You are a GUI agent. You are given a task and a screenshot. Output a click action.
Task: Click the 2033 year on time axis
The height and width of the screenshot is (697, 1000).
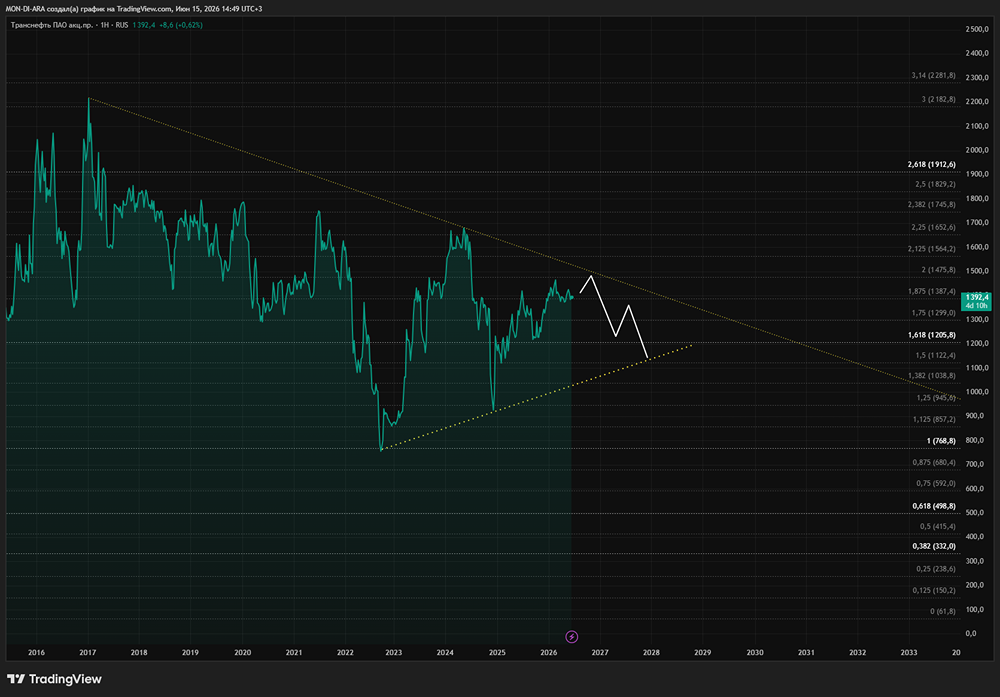(908, 652)
